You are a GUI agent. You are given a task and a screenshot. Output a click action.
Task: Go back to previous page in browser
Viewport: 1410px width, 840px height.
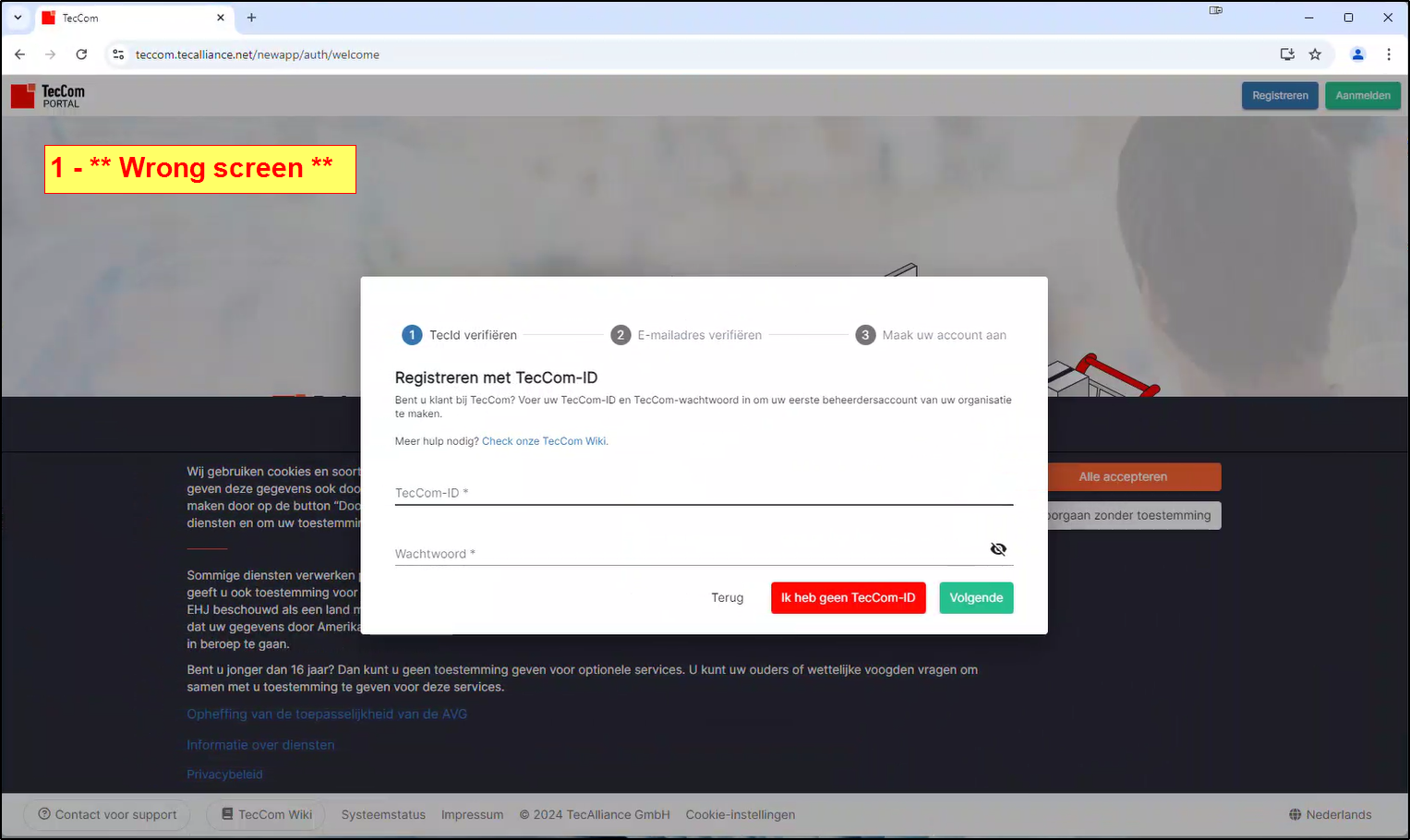pyautogui.click(x=19, y=54)
